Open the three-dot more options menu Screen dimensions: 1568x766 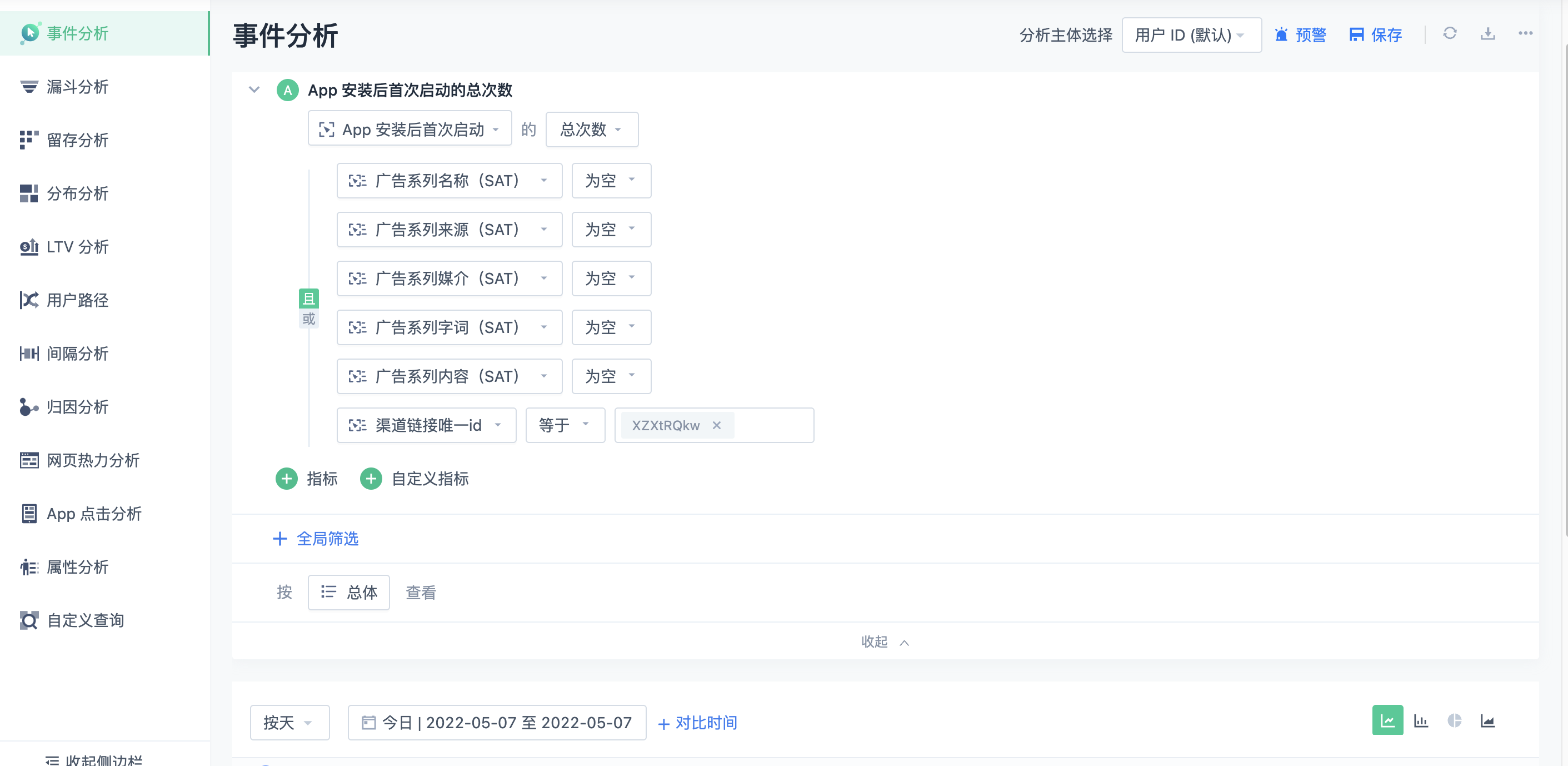click(x=1525, y=33)
